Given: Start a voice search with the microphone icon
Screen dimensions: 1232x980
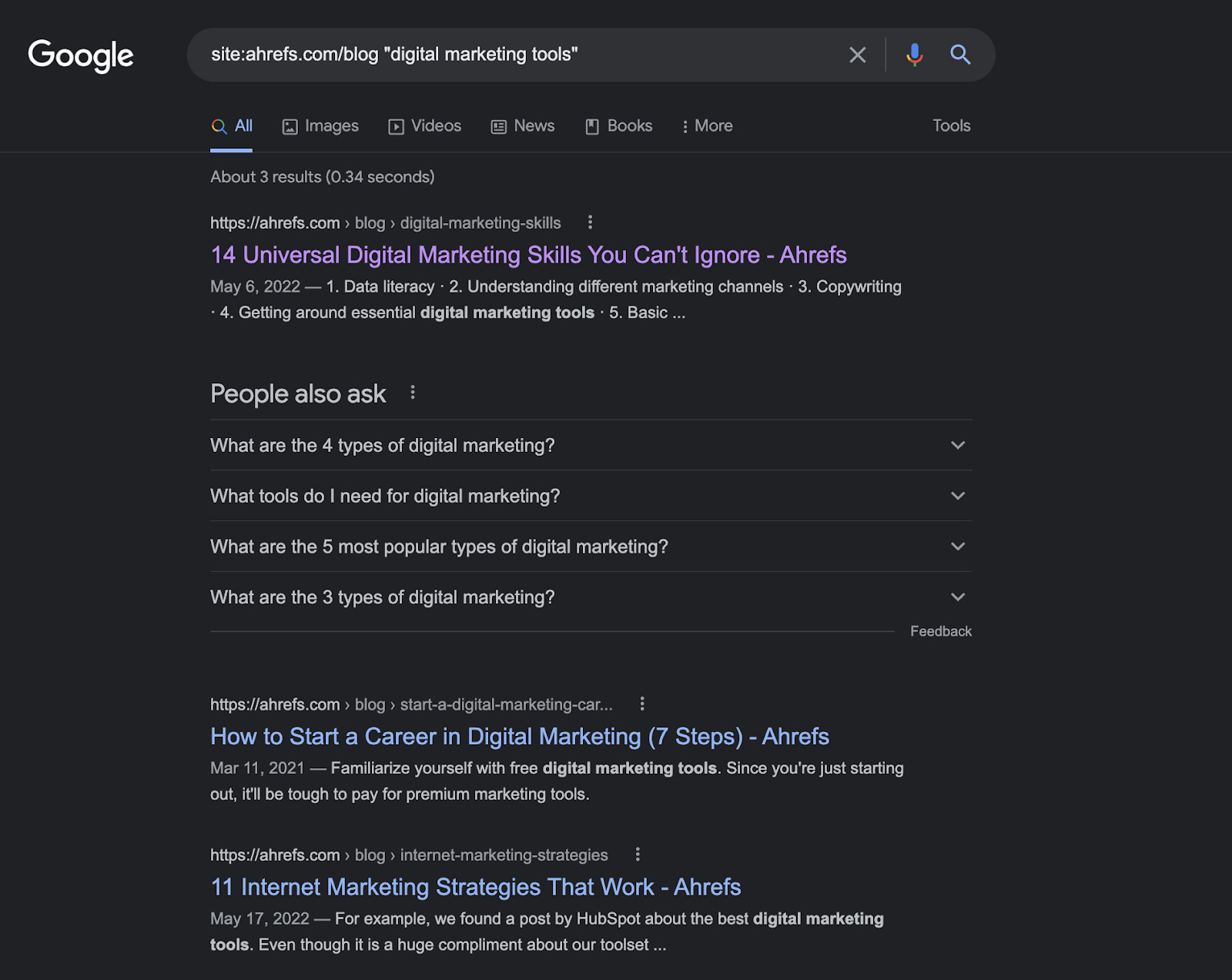Looking at the screenshot, I should 914,55.
